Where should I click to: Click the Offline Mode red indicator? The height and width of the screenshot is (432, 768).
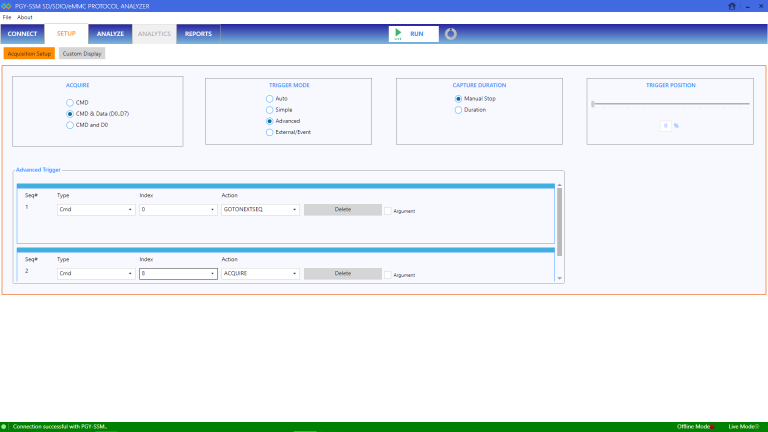coord(713,427)
